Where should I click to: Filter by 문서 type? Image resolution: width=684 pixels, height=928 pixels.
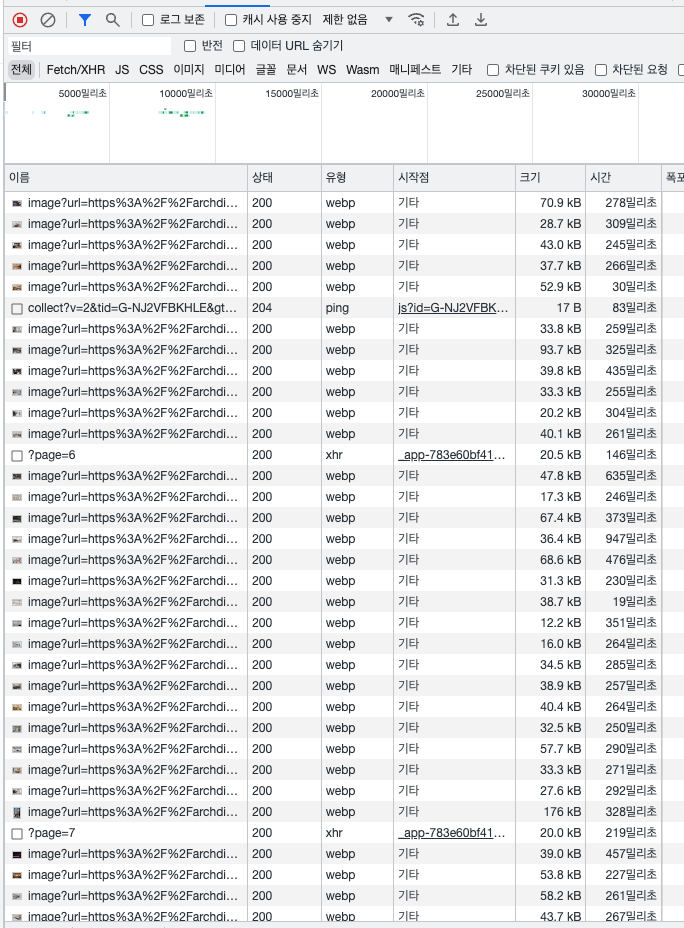click(296, 70)
